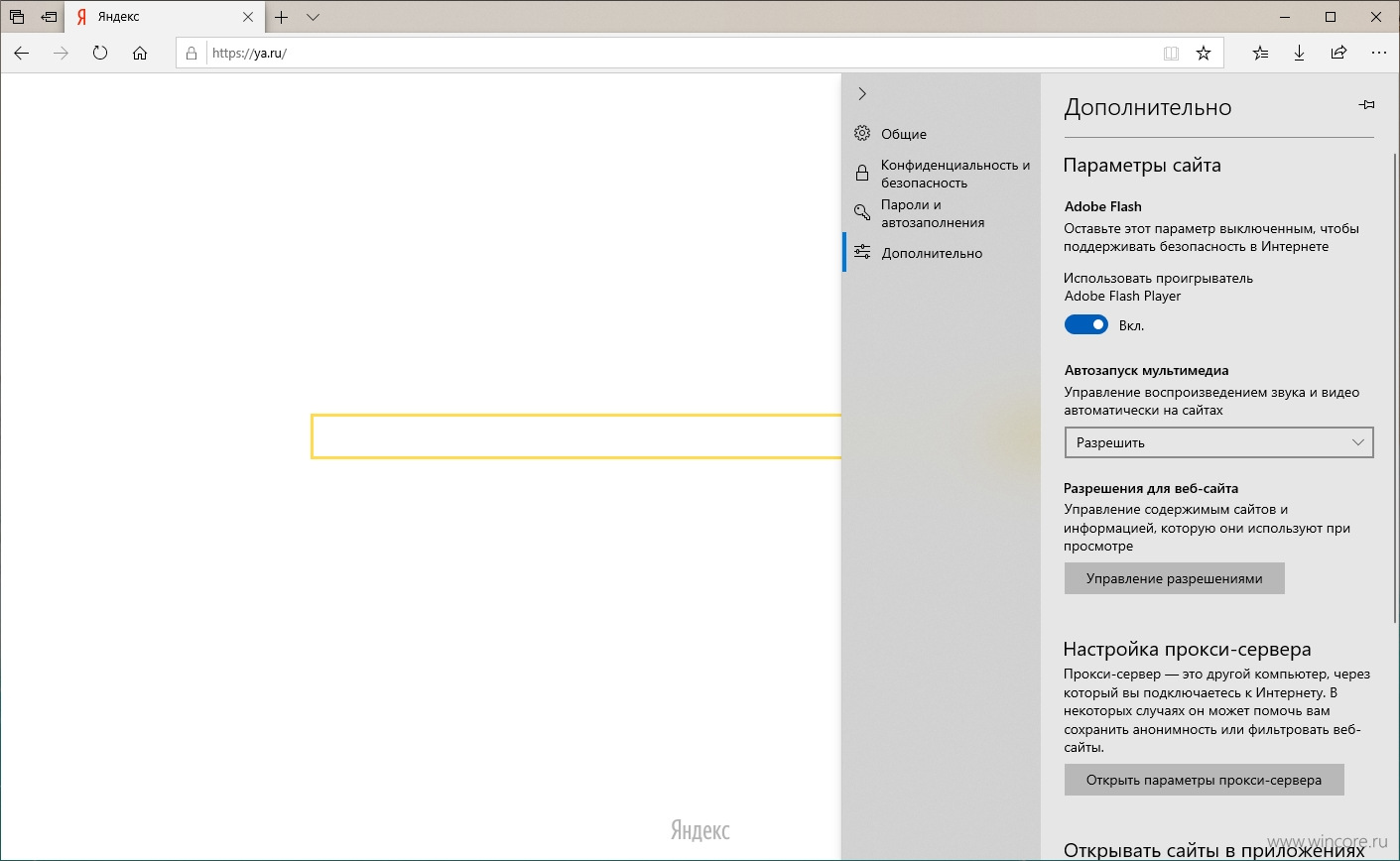Click Открыть параметры прокси-сервера button
The image size is (1400, 861).
click(1205, 780)
